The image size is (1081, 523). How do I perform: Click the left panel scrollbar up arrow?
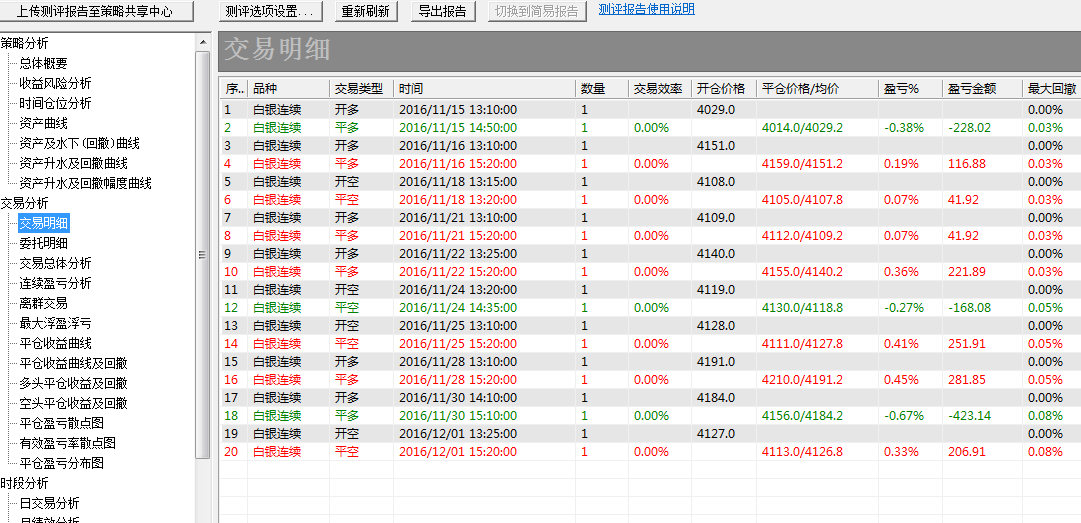point(203,42)
